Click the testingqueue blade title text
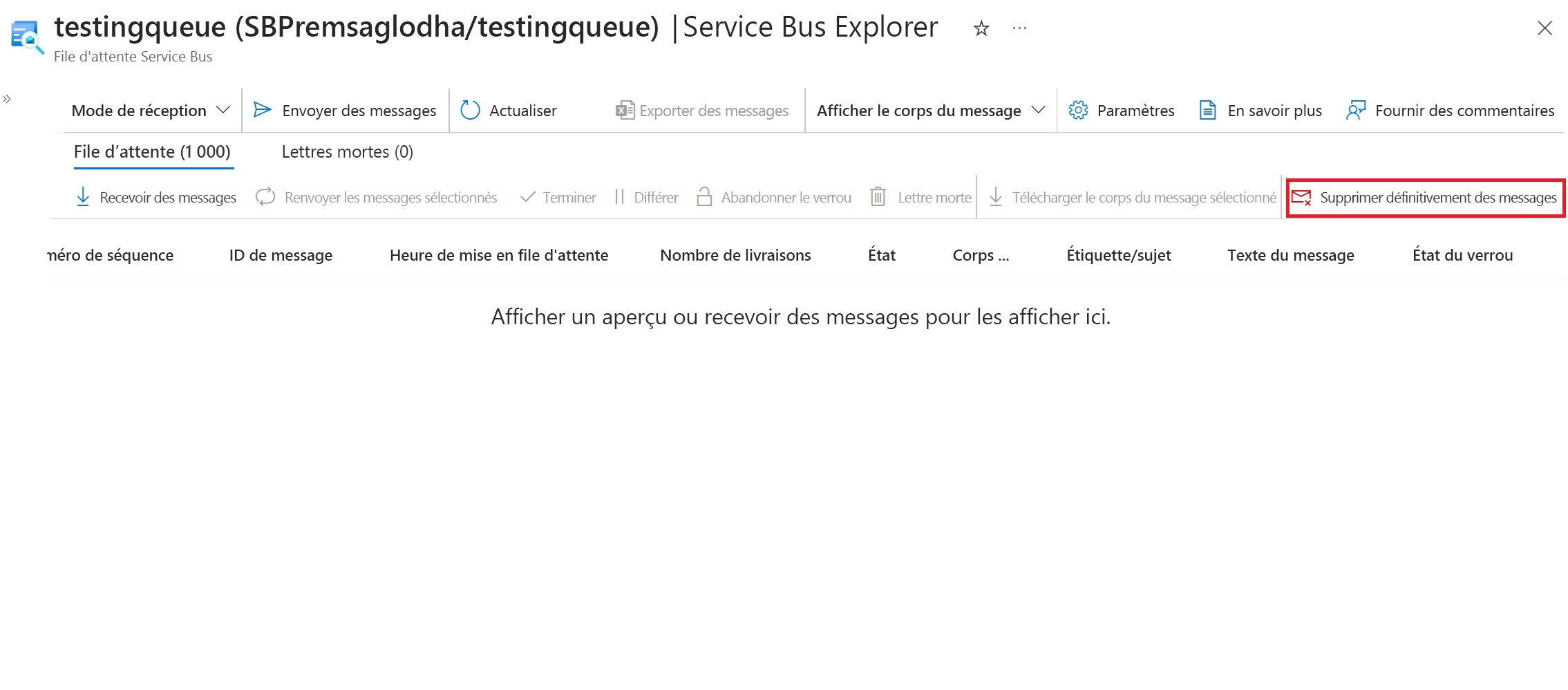This screenshot has height=690, width=1568. [357, 28]
